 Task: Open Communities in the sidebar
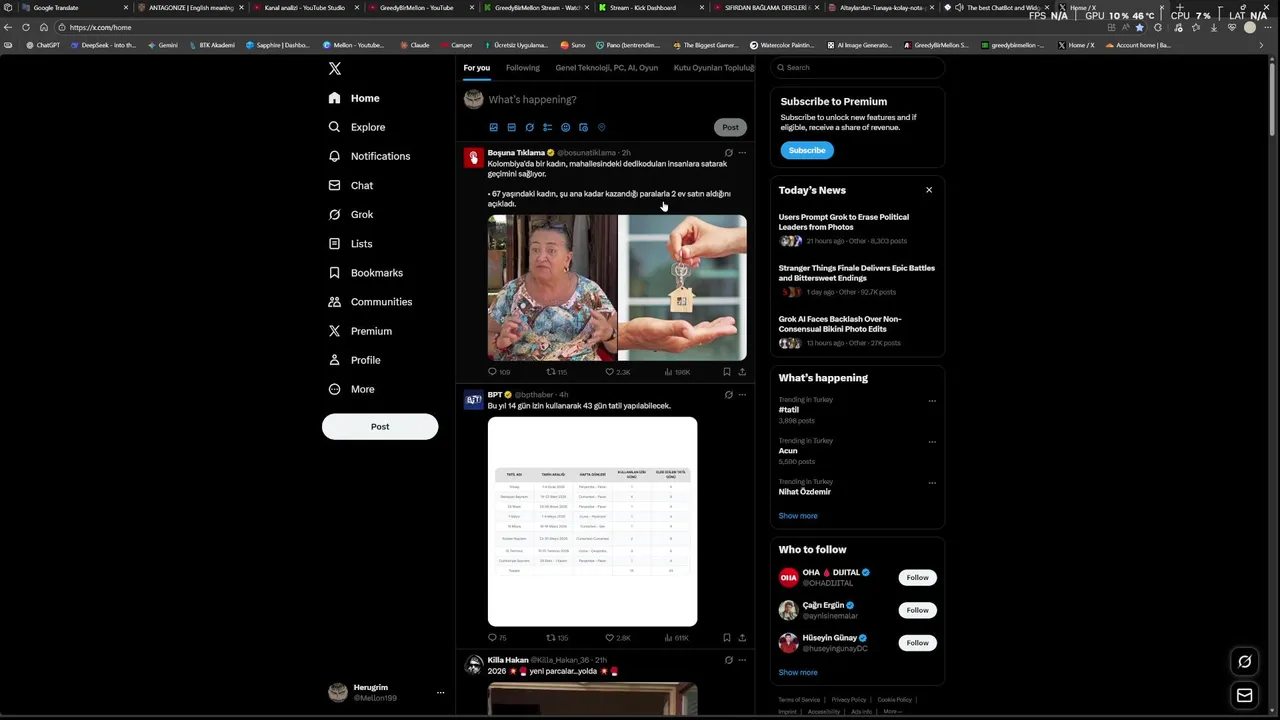coord(370,301)
